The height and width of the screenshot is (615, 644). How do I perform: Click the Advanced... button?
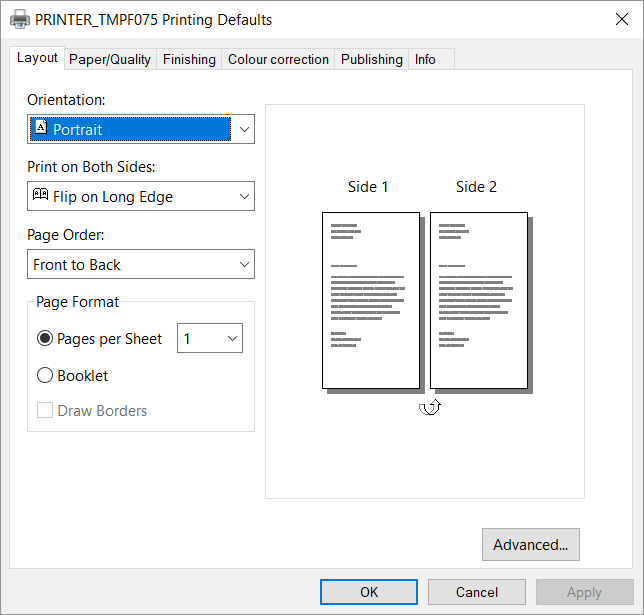(x=530, y=545)
